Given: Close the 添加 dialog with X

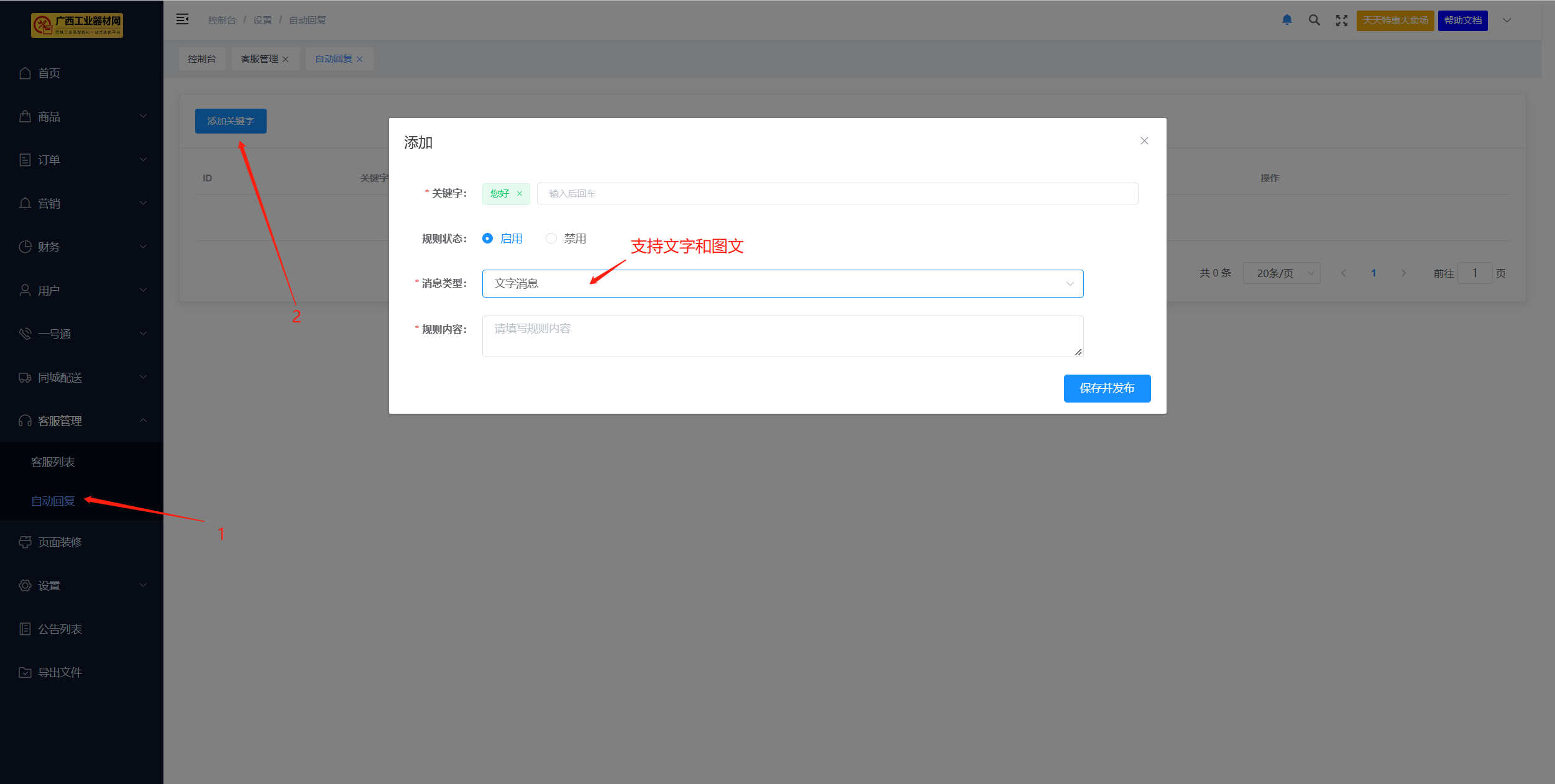Looking at the screenshot, I should pos(1144,141).
